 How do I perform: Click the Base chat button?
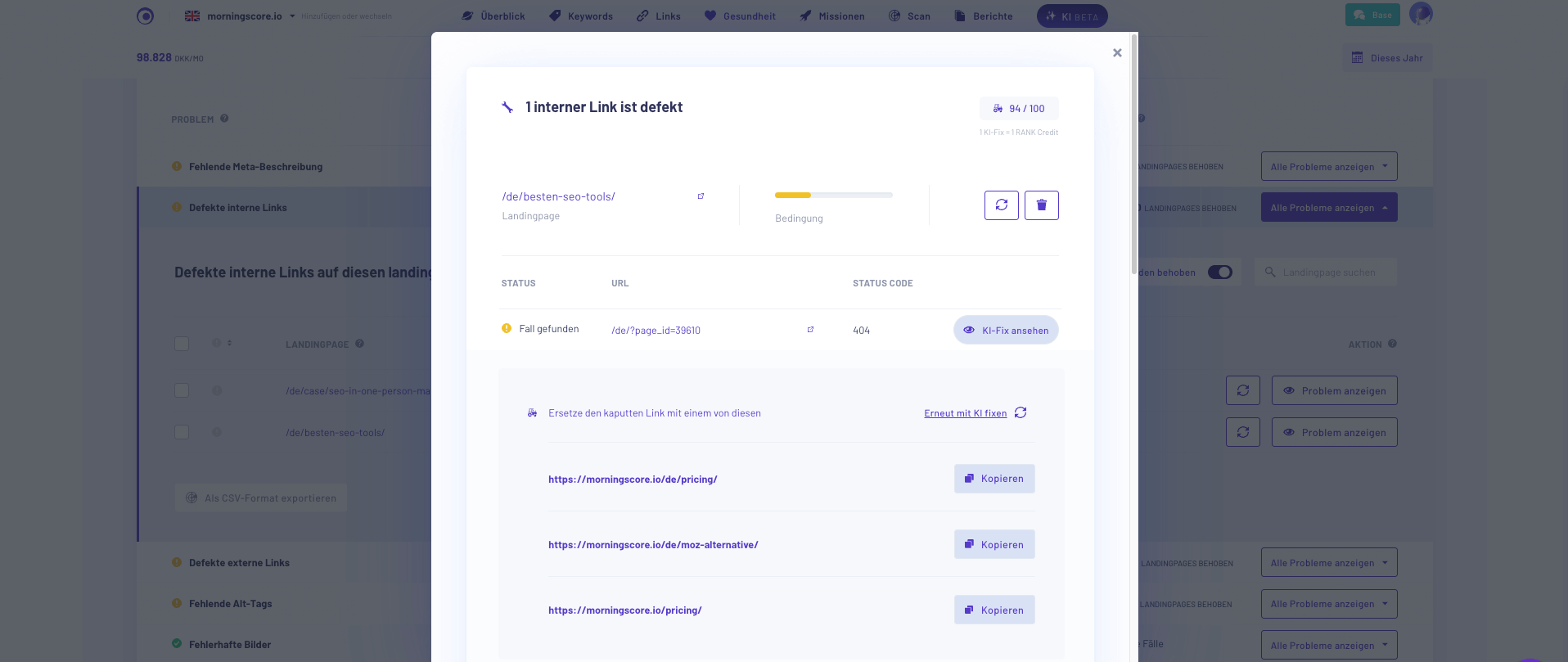tap(1372, 15)
